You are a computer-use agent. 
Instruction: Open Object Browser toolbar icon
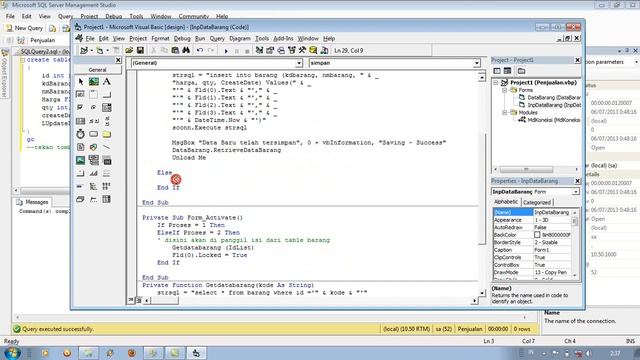point(291,50)
